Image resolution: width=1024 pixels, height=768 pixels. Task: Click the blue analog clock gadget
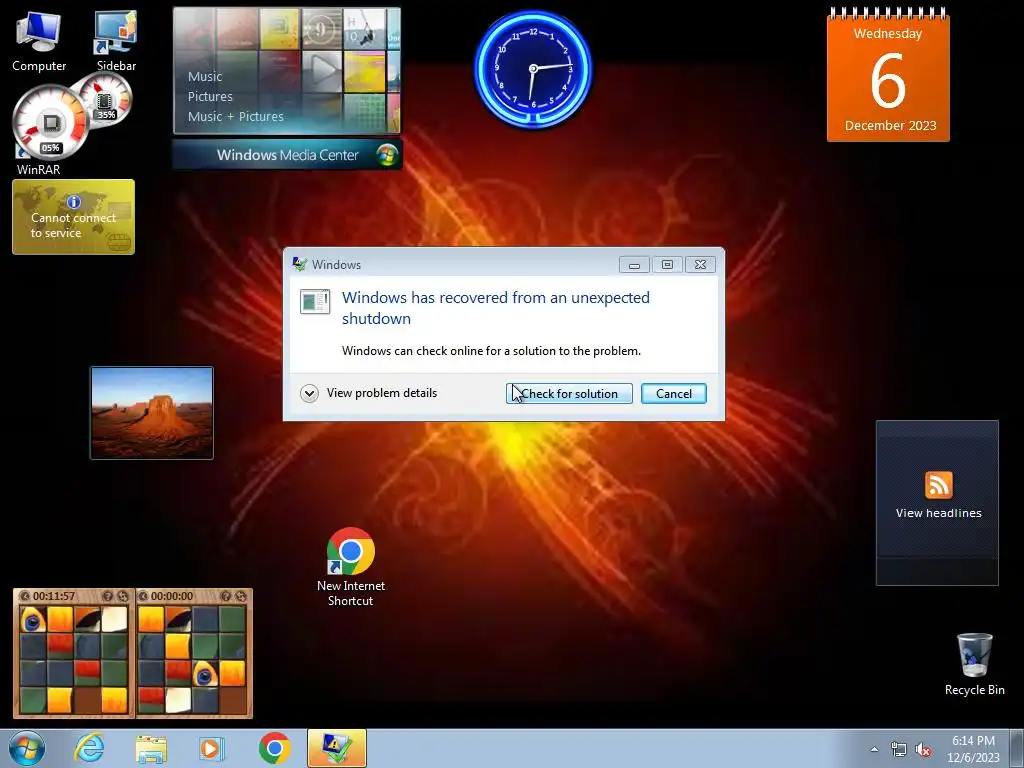(533, 69)
